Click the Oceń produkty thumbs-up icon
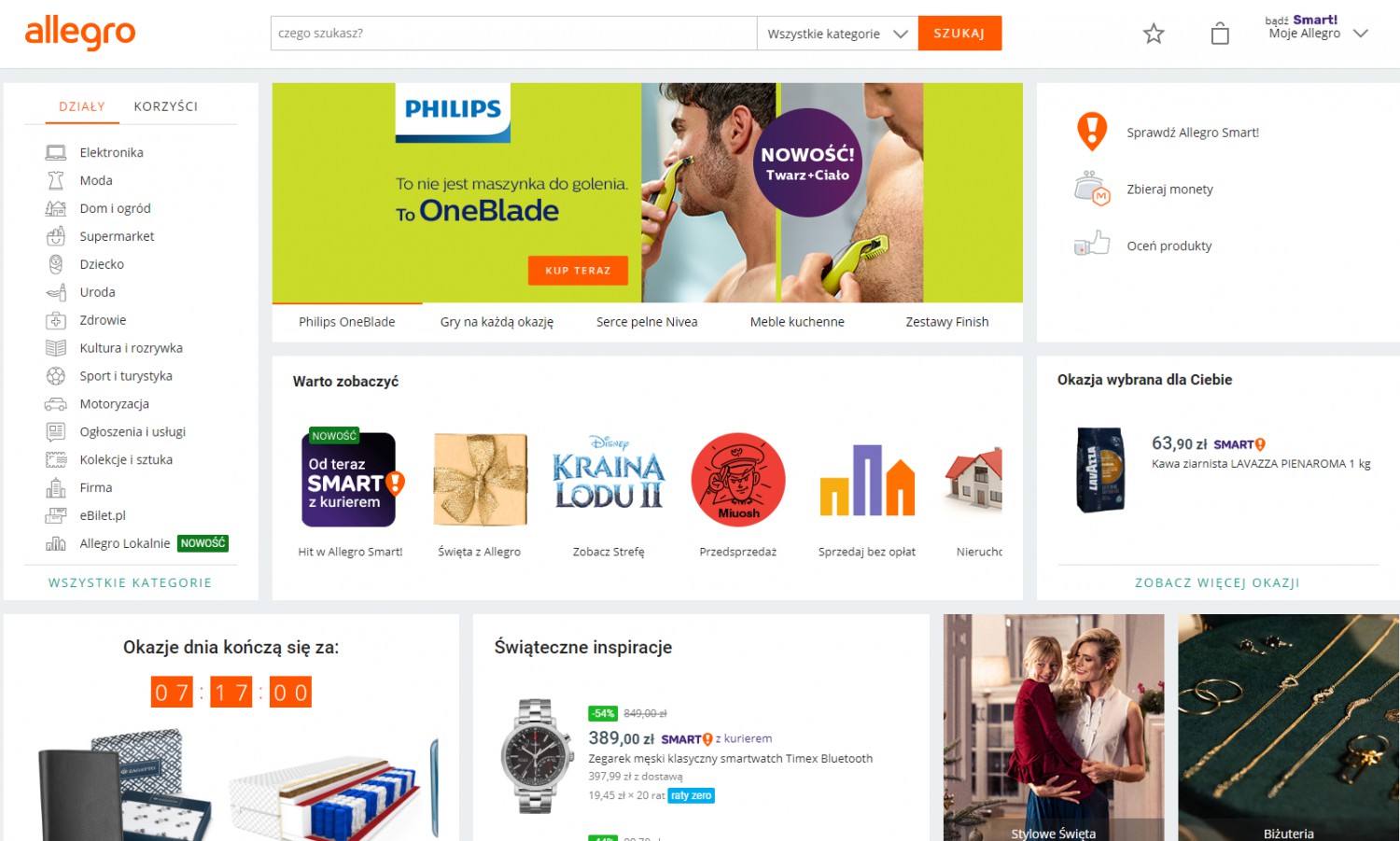 point(1092,245)
